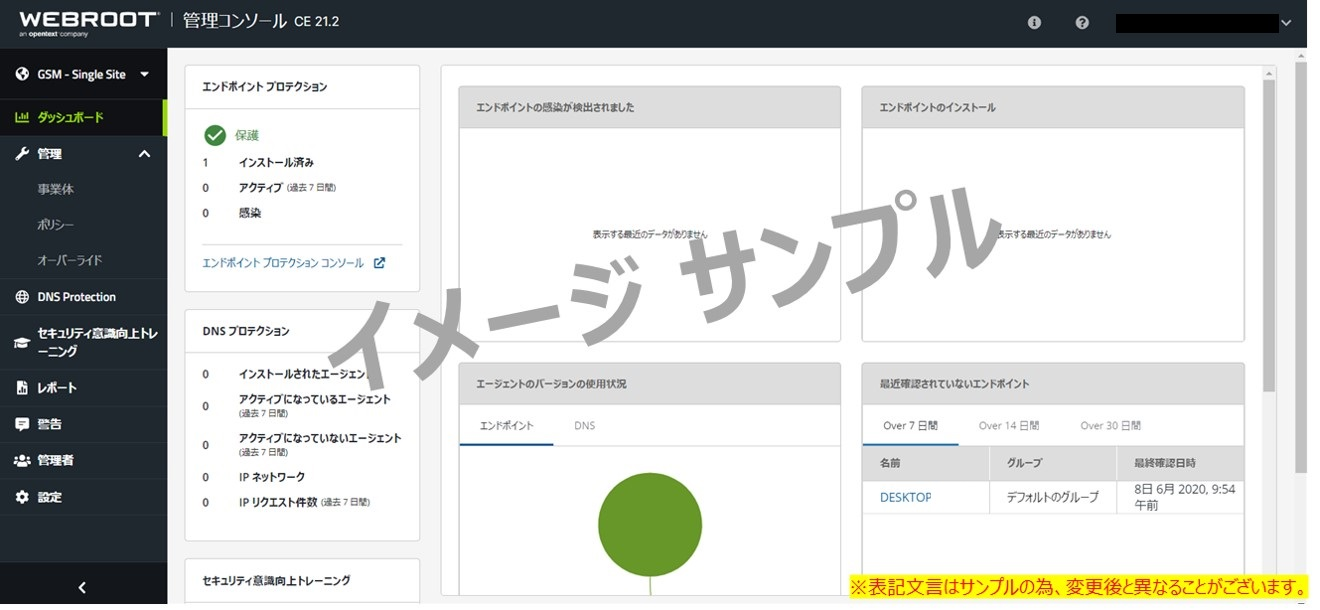
Task: Click the グループ column header
Action: tap(1054, 463)
